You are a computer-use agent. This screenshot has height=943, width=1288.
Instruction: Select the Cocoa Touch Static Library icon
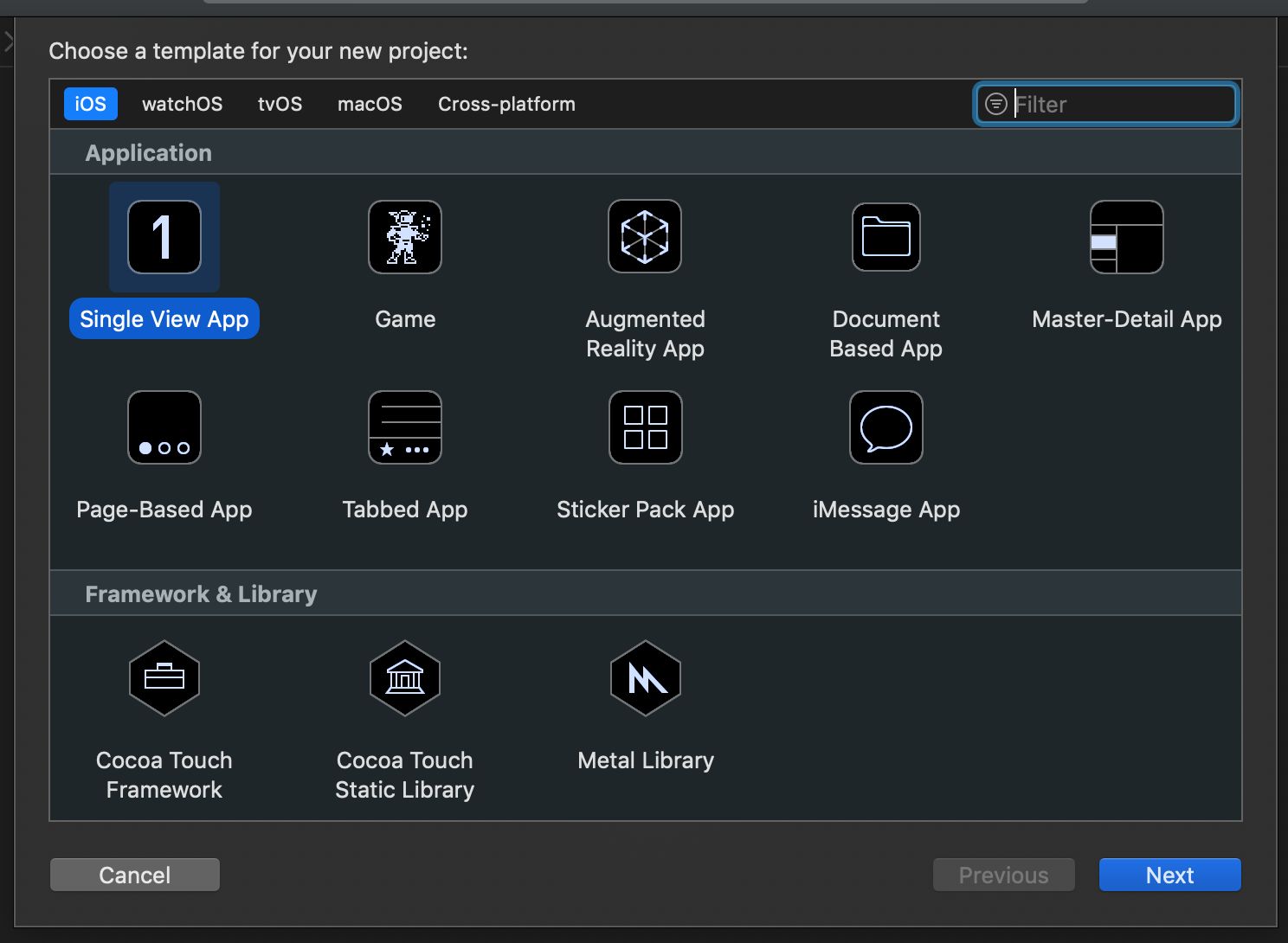click(405, 678)
